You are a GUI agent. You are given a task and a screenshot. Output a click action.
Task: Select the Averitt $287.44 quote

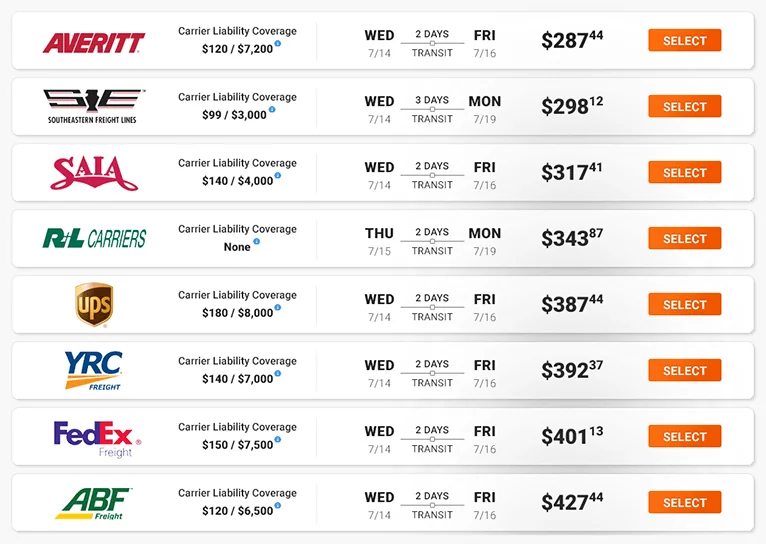click(x=684, y=41)
